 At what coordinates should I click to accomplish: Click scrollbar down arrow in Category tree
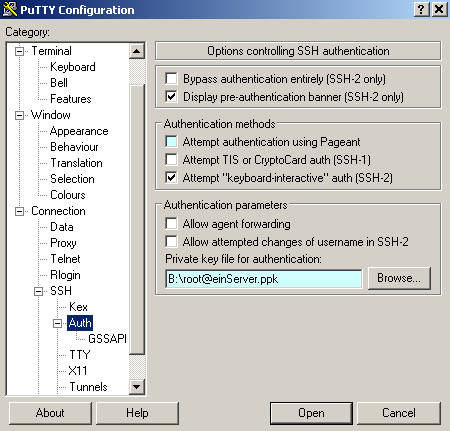point(136,387)
